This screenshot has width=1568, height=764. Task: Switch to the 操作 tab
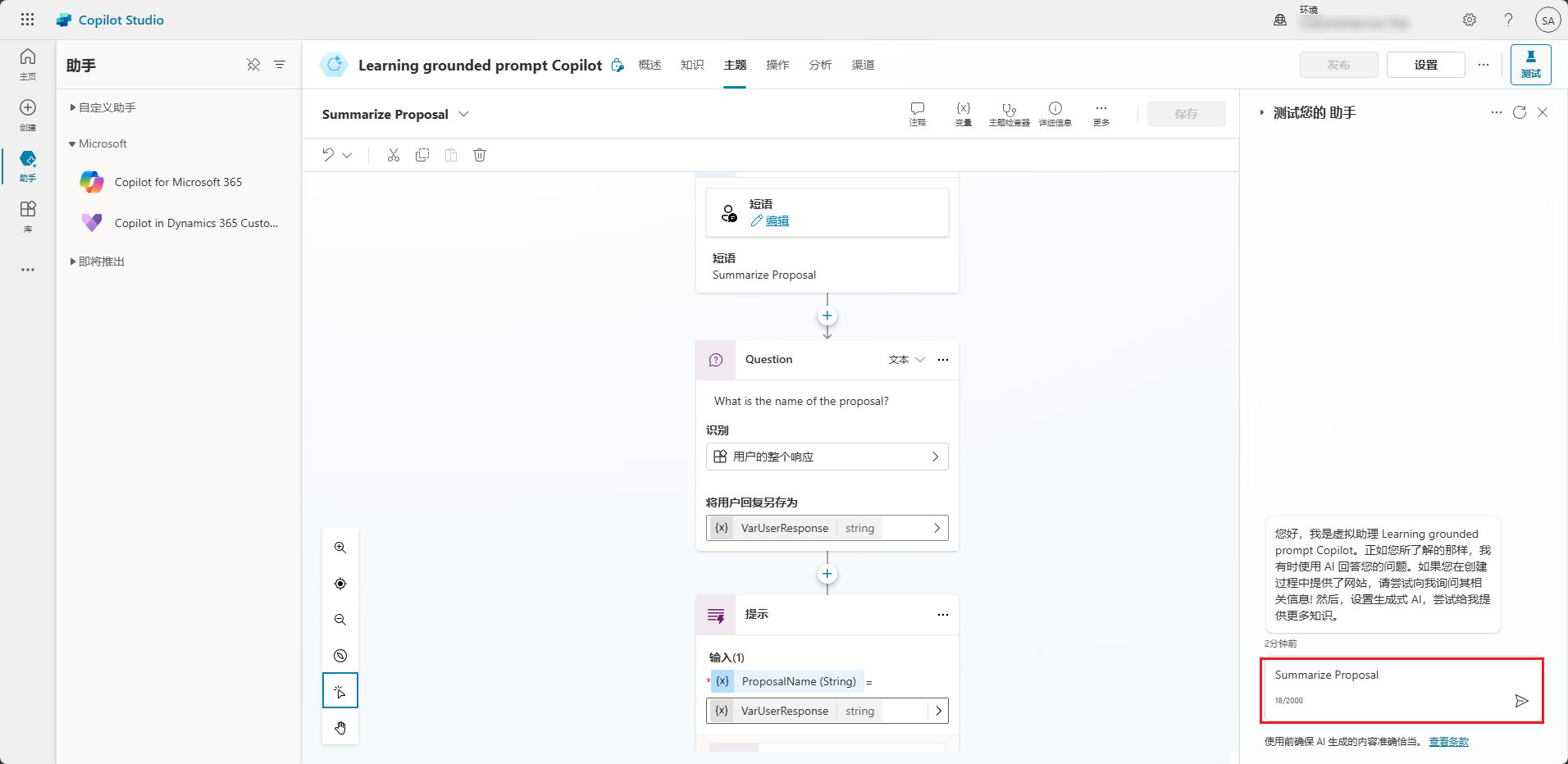[777, 65]
